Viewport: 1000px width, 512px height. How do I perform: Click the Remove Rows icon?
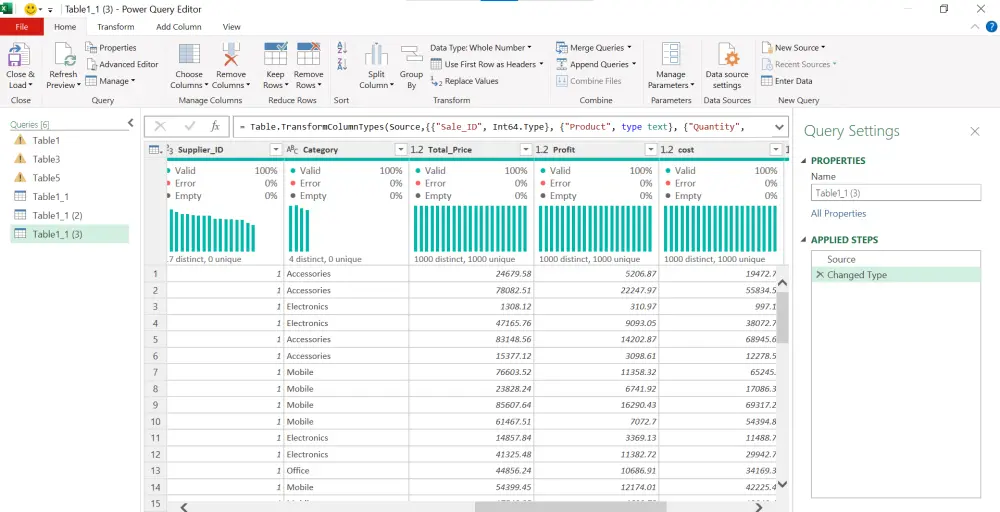[x=308, y=54]
